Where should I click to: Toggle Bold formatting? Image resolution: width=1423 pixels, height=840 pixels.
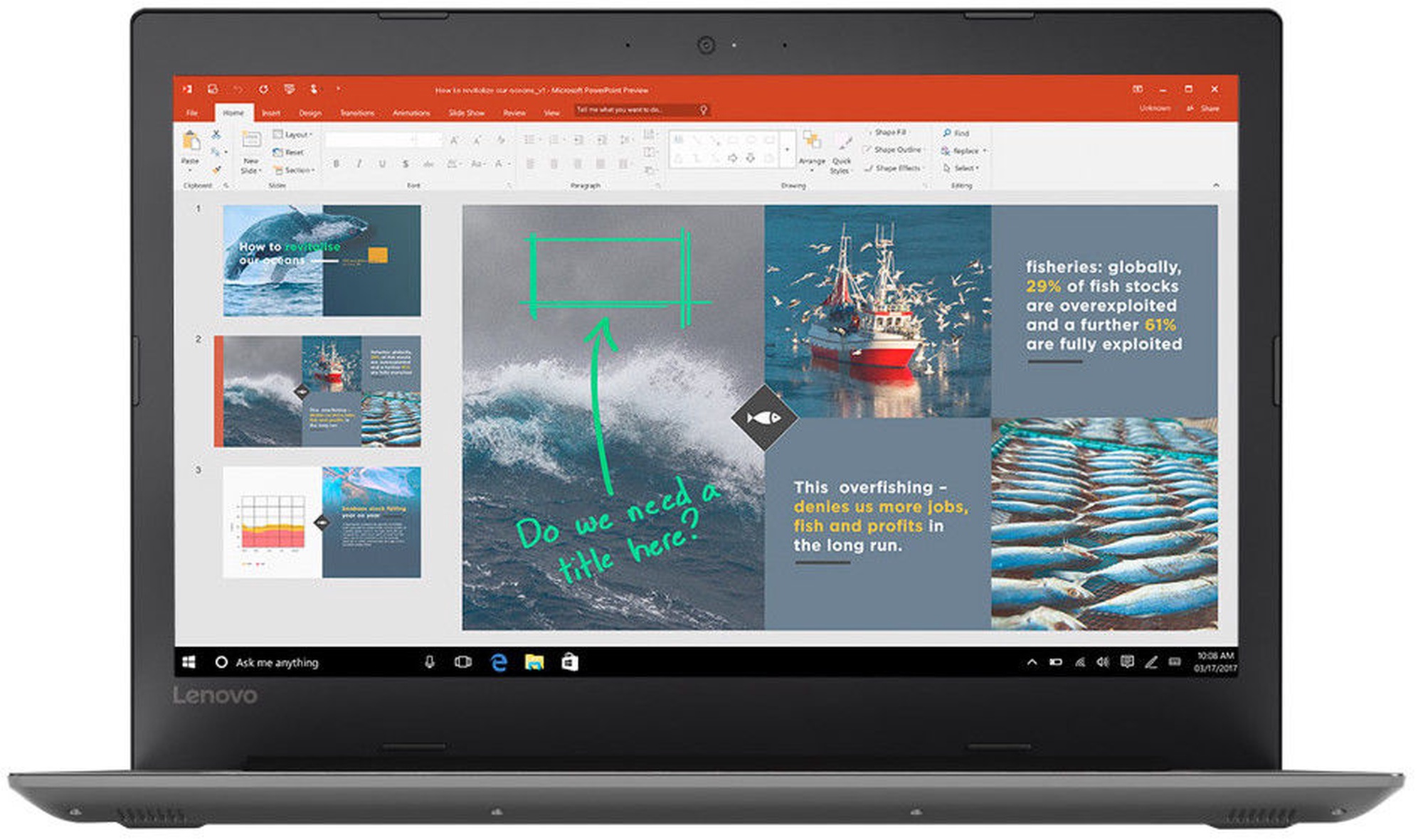click(336, 164)
